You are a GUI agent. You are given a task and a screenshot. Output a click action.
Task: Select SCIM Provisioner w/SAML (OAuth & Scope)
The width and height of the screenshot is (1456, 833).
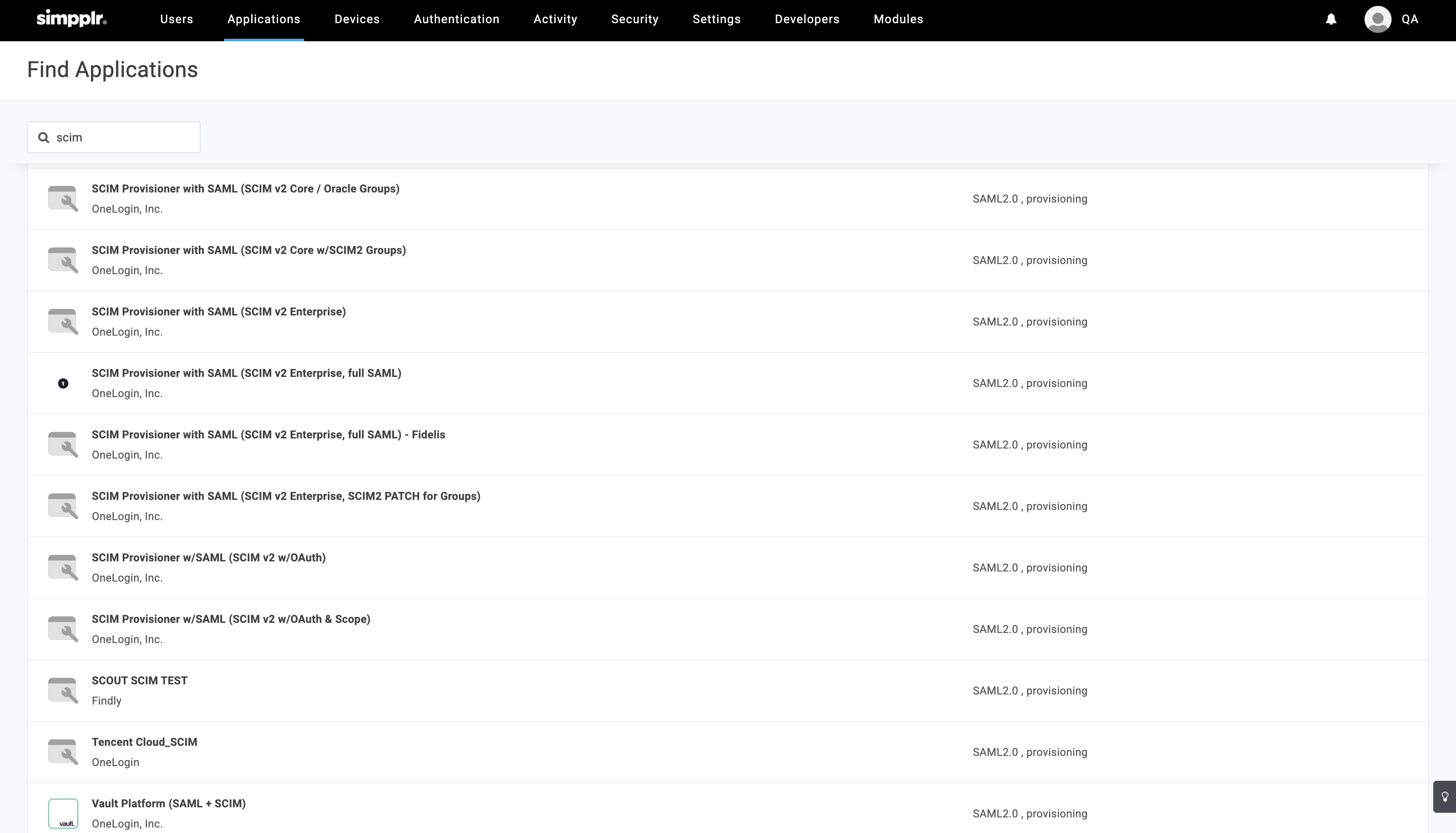click(231, 619)
